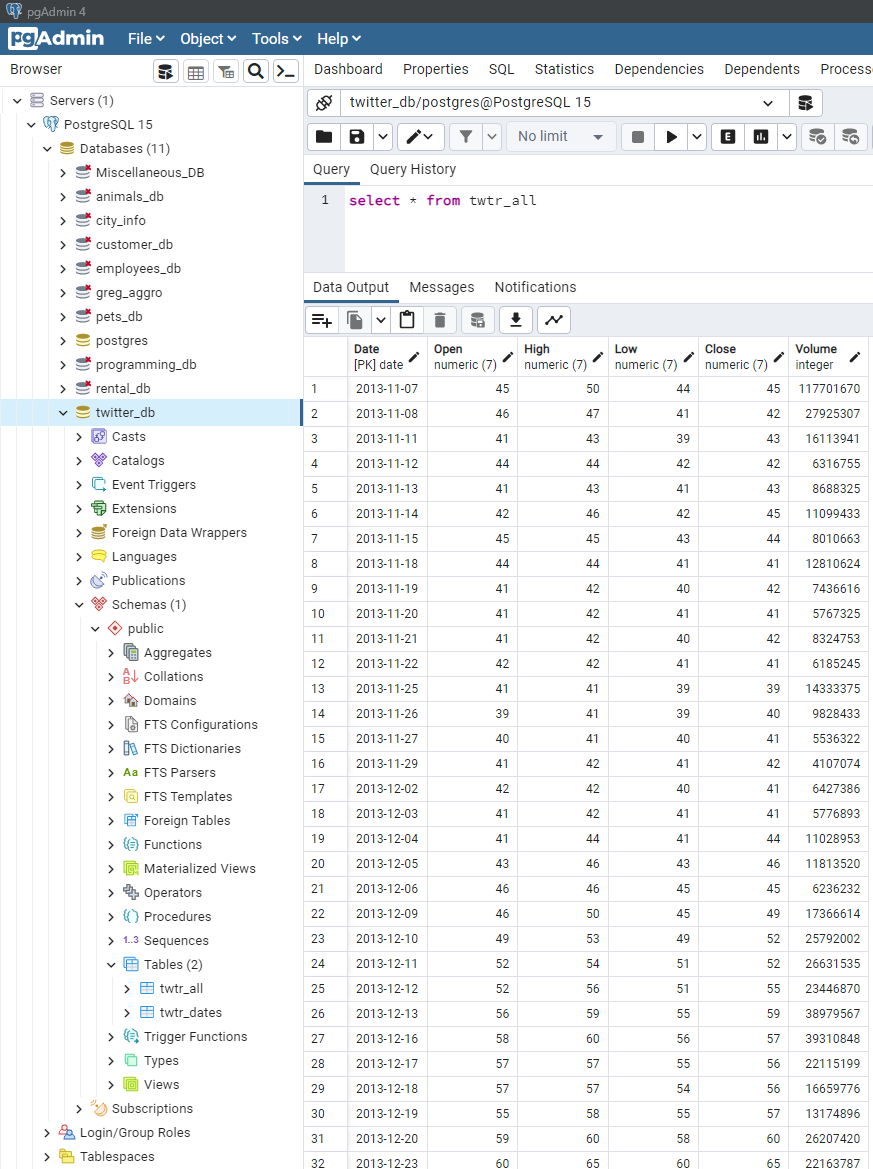Image resolution: width=873 pixels, height=1169 pixels.
Task: Delete rows using the trash icon
Action: 440,319
